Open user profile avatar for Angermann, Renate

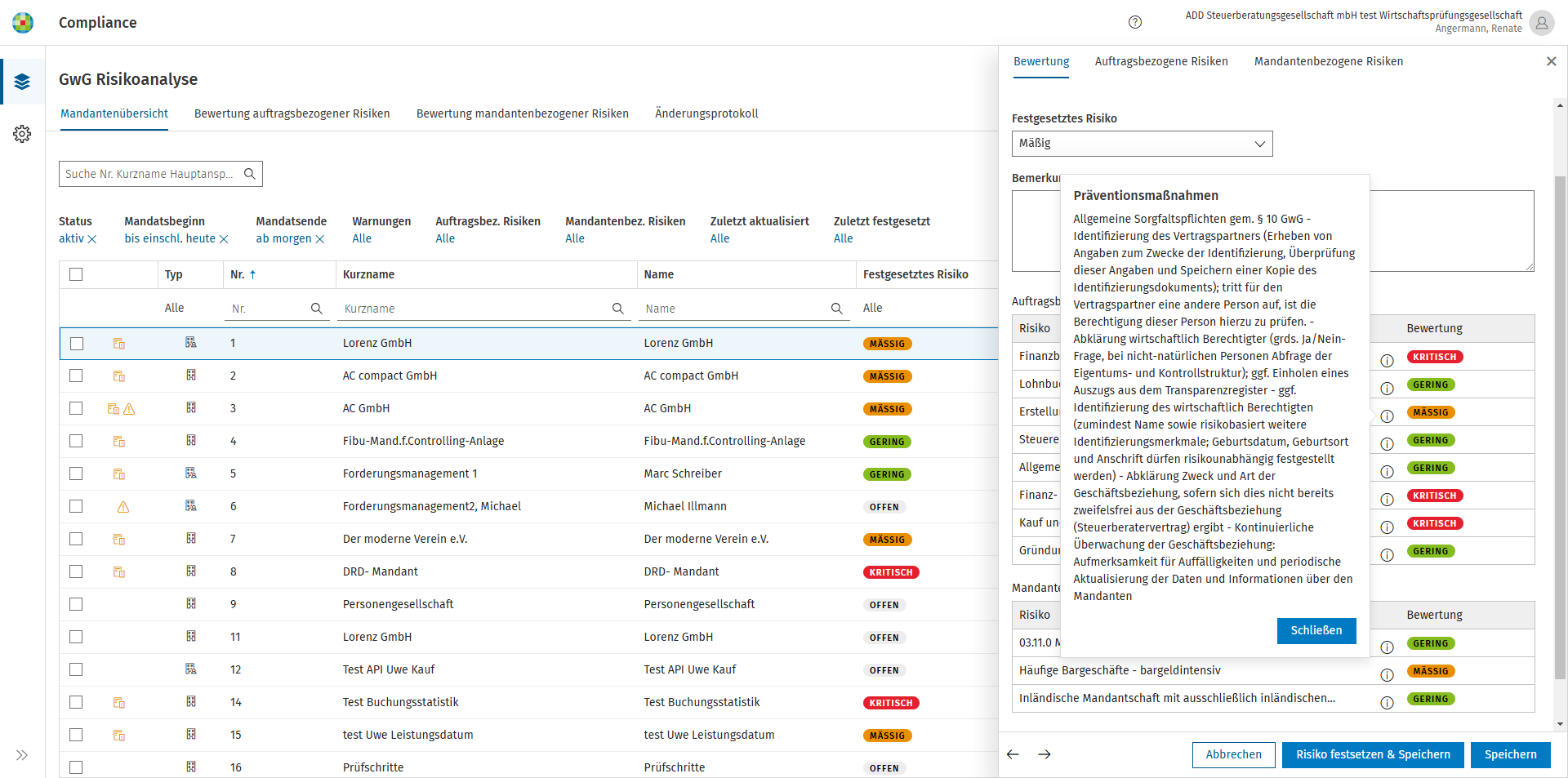tap(1542, 23)
